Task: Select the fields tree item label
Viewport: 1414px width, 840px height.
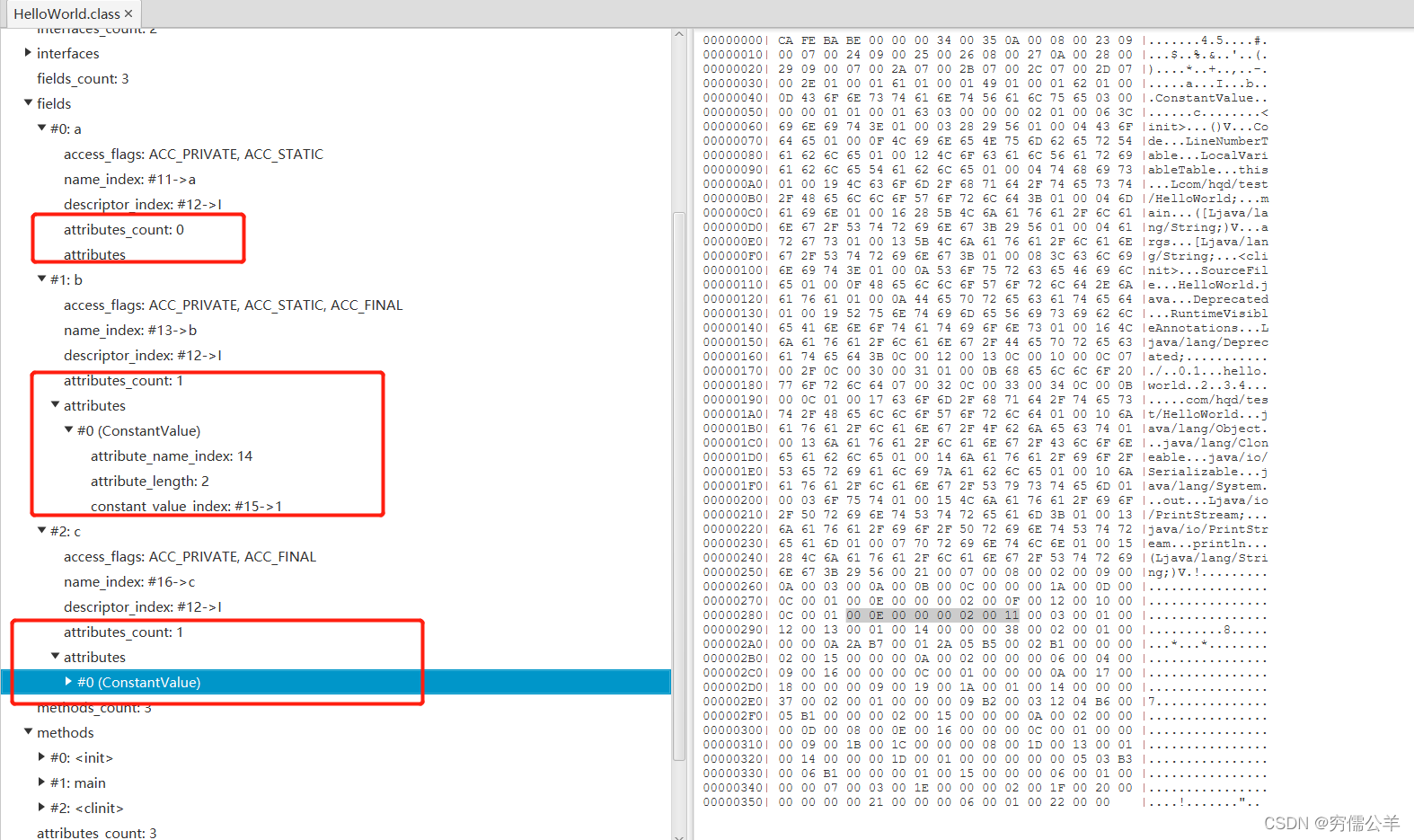Action: pos(54,103)
